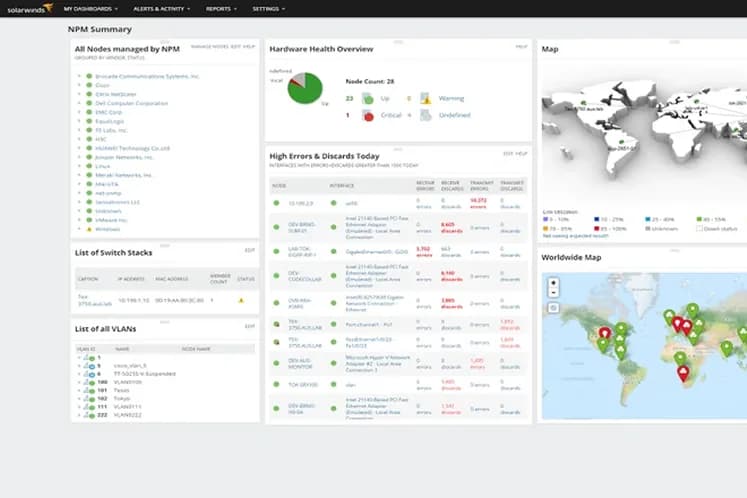
Task: Click the red pin in North America
Action: pyautogui.click(x=605, y=332)
